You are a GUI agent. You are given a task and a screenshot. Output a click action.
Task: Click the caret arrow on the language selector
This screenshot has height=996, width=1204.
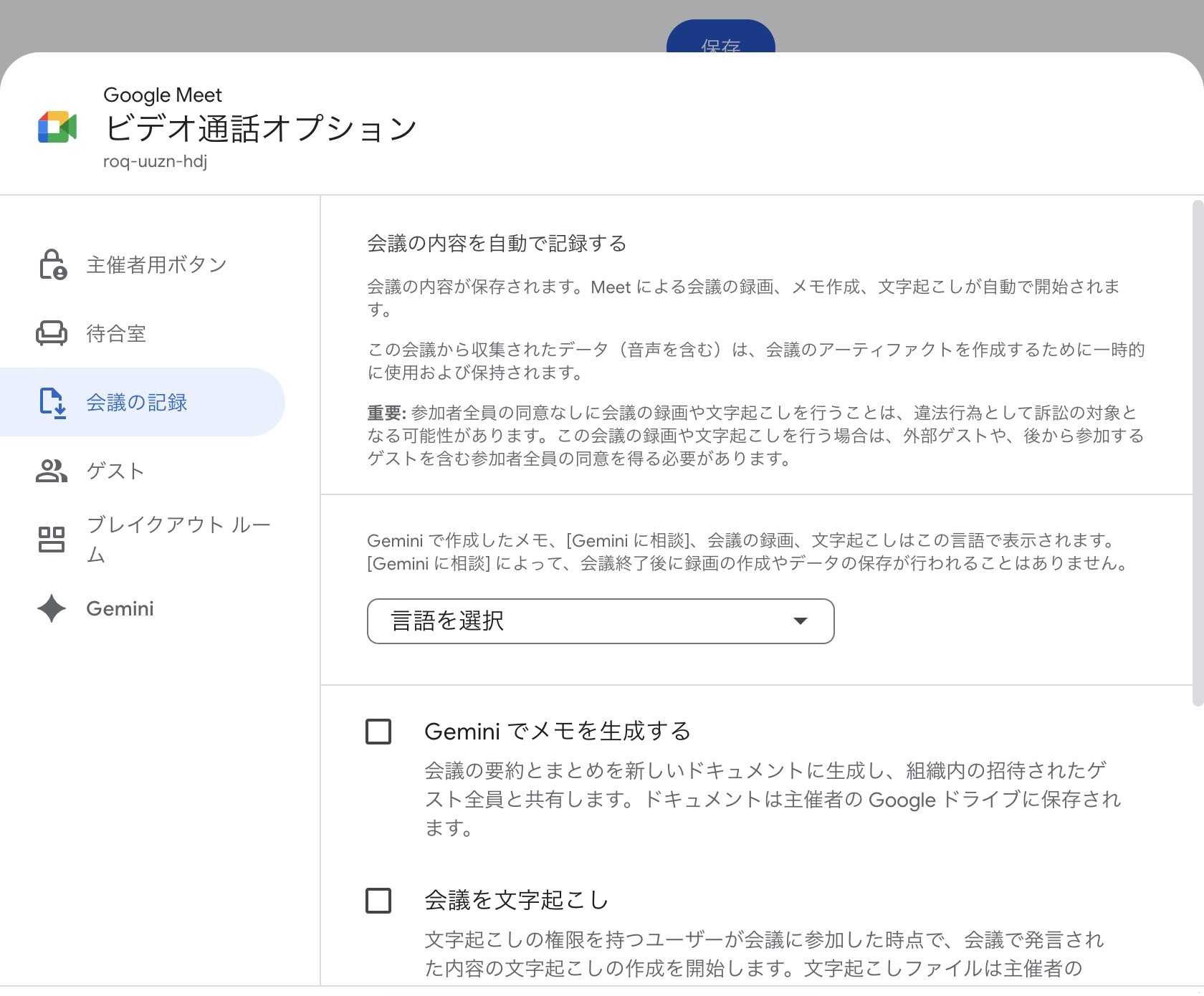(801, 621)
